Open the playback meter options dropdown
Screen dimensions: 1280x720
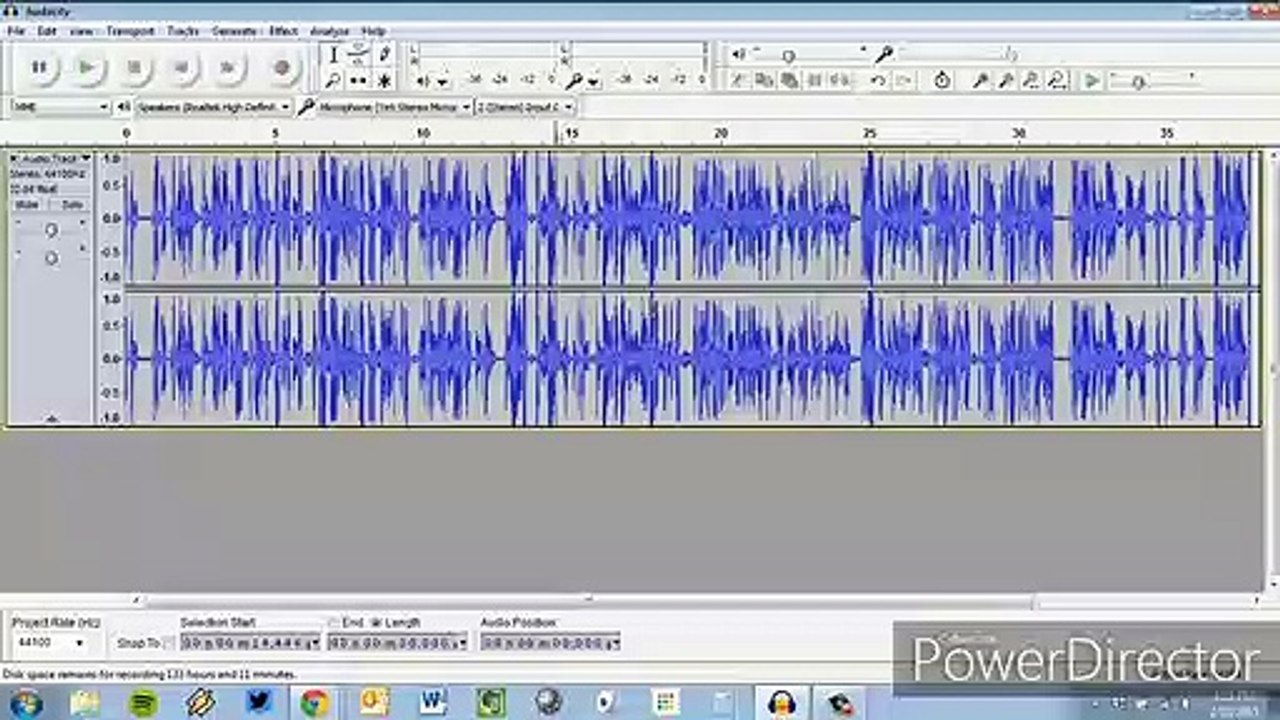(442, 81)
